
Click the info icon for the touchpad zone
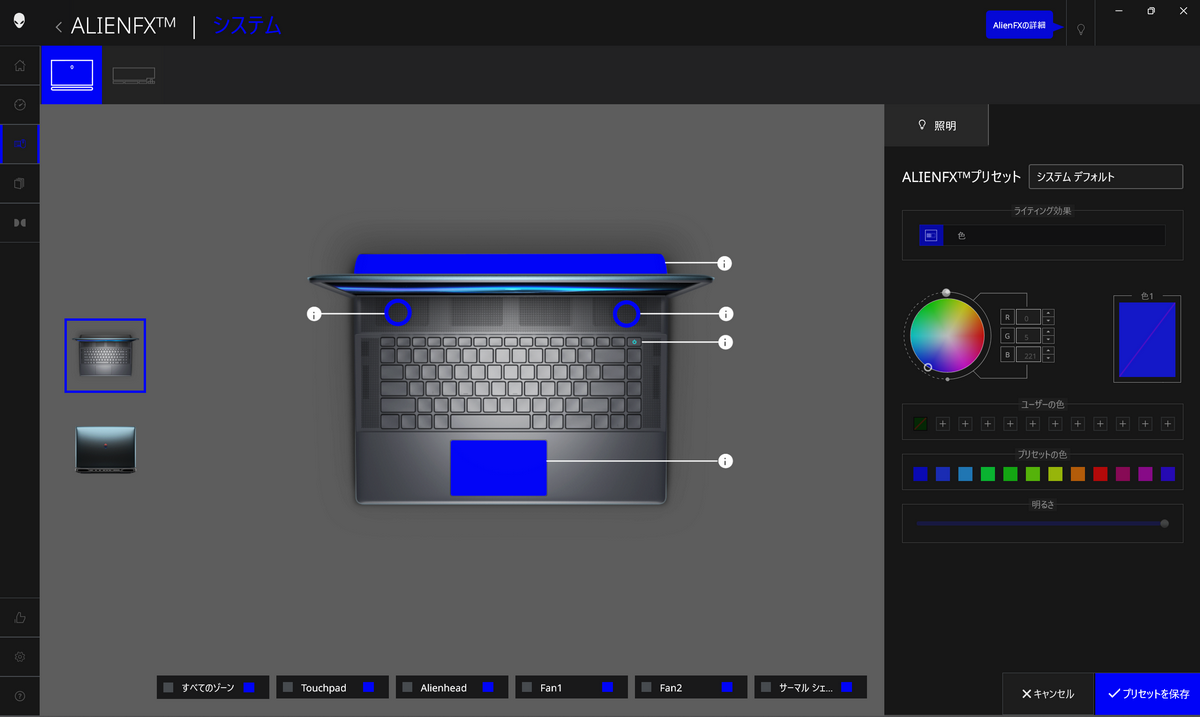point(726,461)
